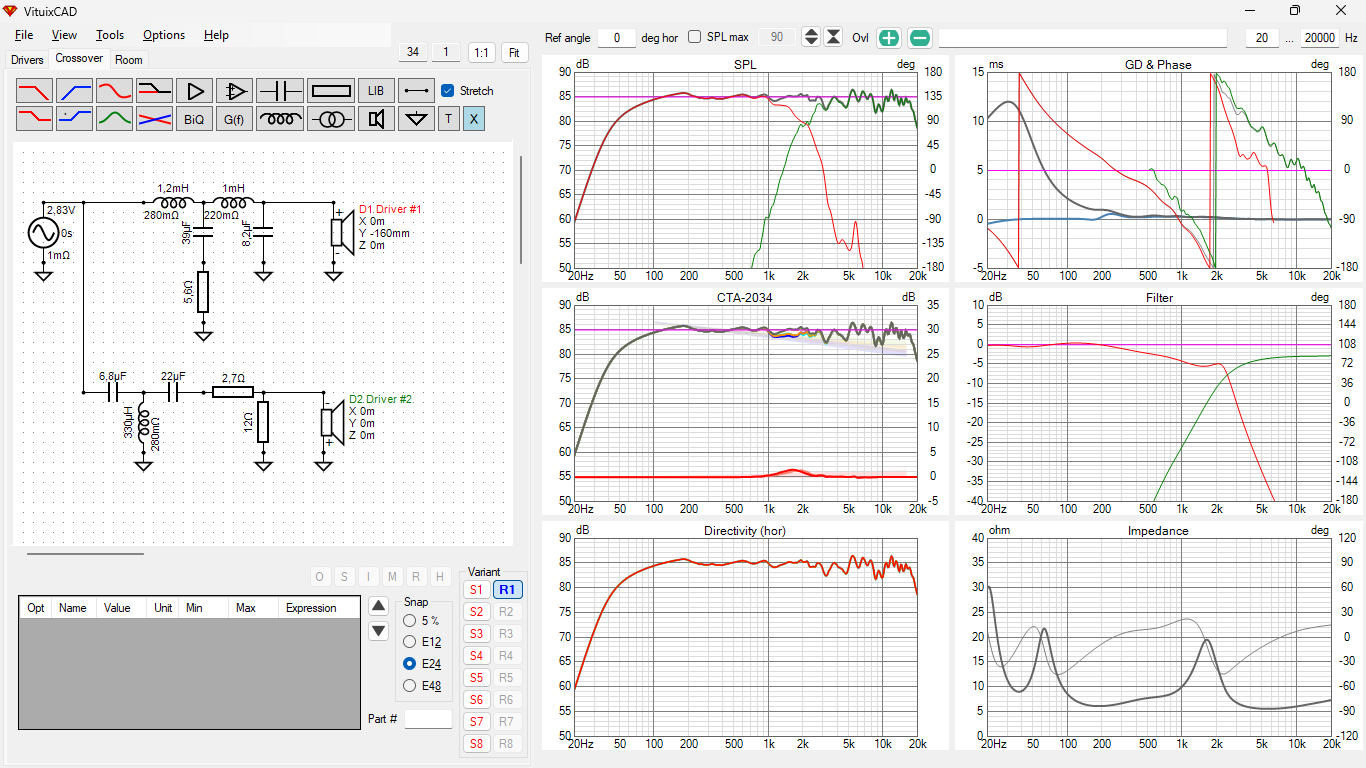The width and height of the screenshot is (1366, 768).
Task: Switch to variant S8
Action: [476, 744]
